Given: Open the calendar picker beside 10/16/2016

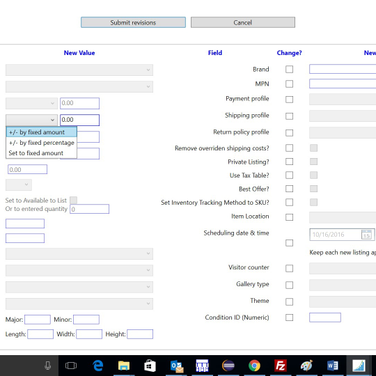Looking at the screenshot, I should point(367,235).
